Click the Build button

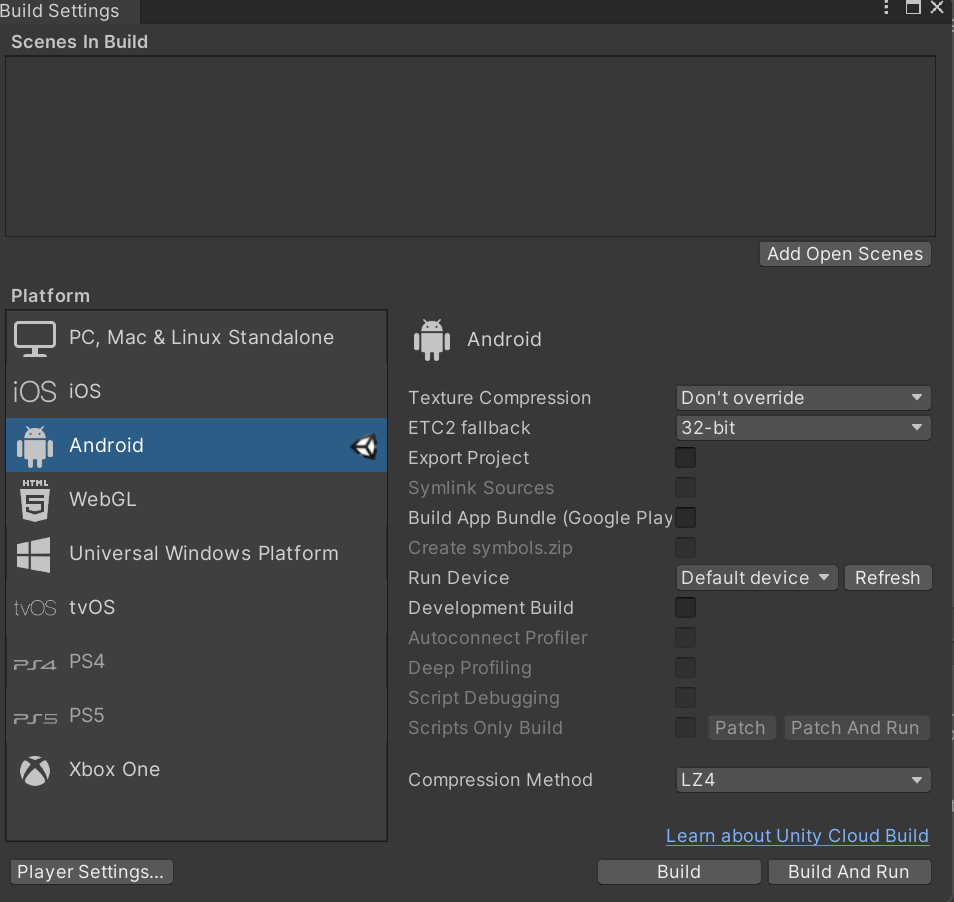tap(679, 872)
